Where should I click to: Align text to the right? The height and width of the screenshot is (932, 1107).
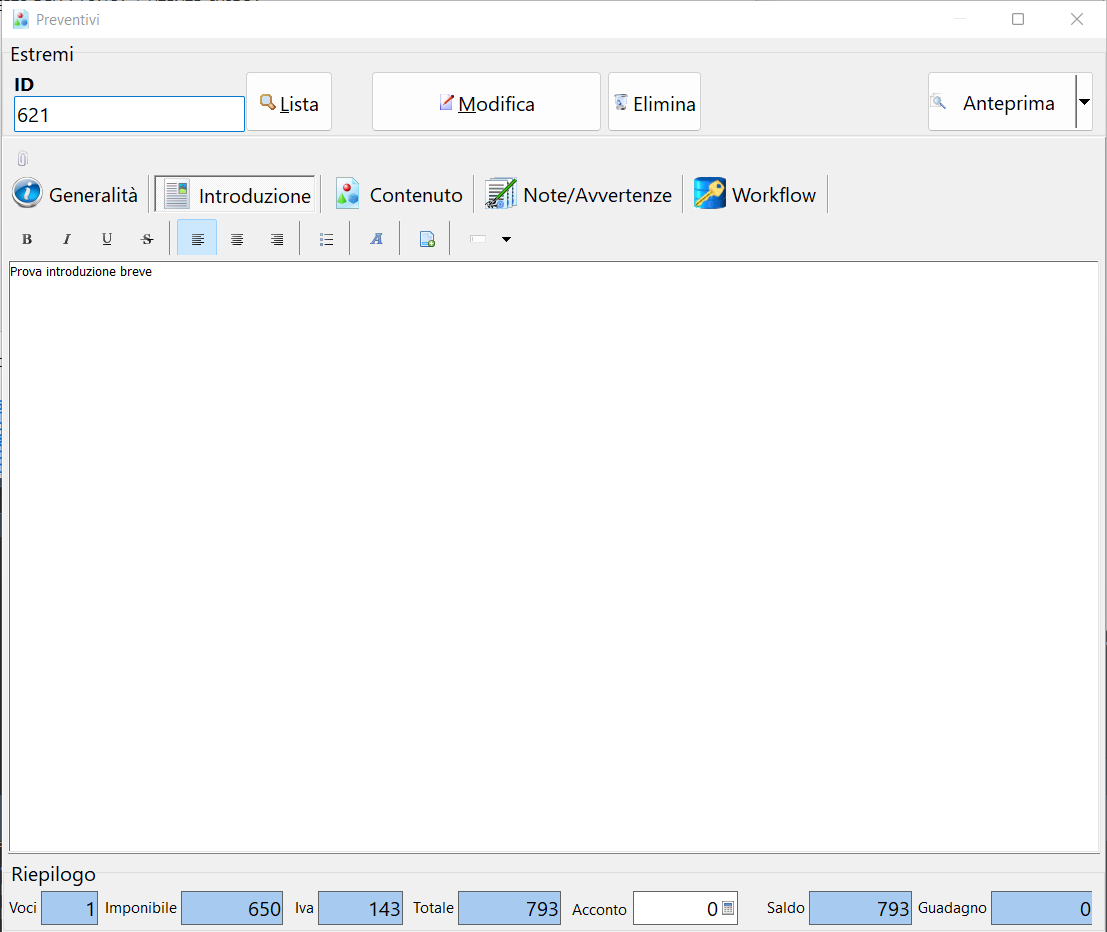pos(277,239)
